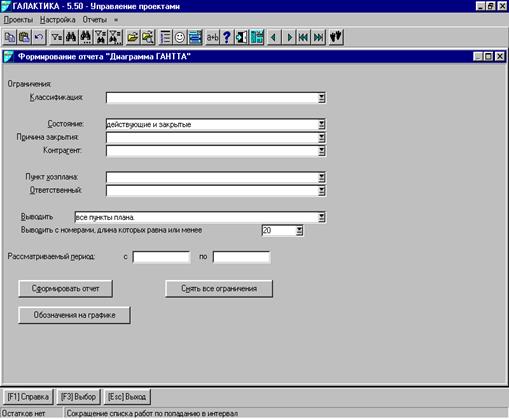Image resolution: width=509 pixels, height=419 pixels.
Task: Open the Проекты menu
Action: tap(18, 20)
